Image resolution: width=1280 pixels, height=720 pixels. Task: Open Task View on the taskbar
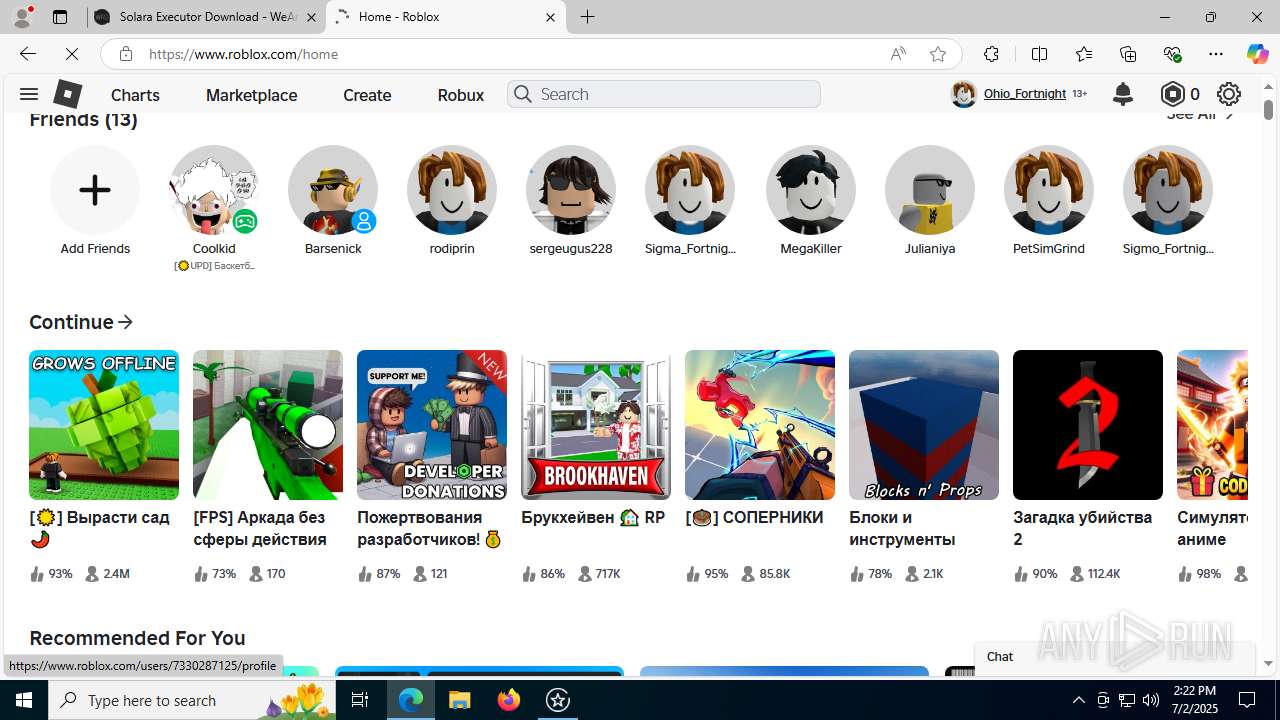(x=361, y=700)
